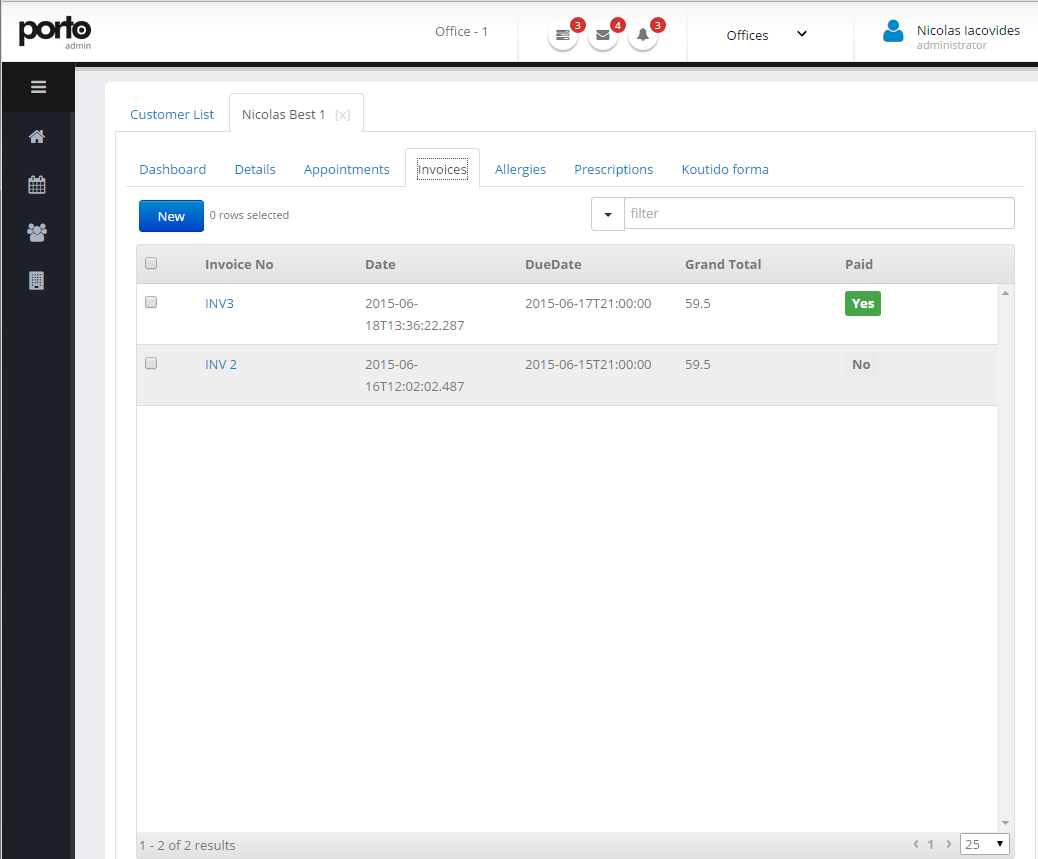Switch to the Customer List tab
Screen dimensions: 1038x859
pos(172,114)
